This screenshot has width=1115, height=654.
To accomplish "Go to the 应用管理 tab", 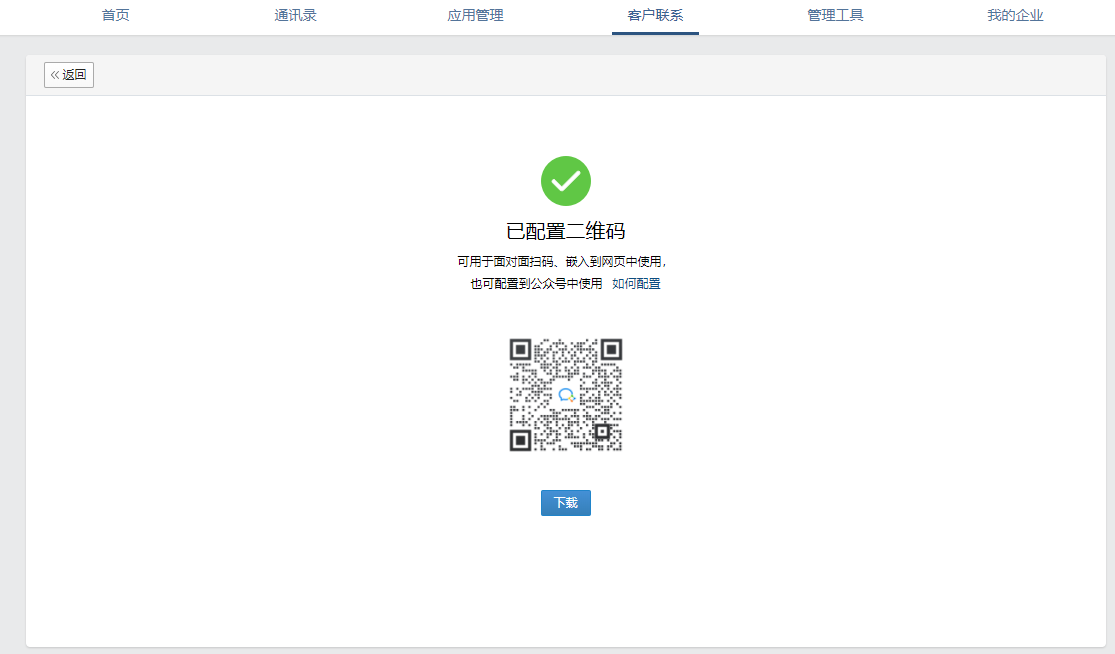I will pos(476,16).
